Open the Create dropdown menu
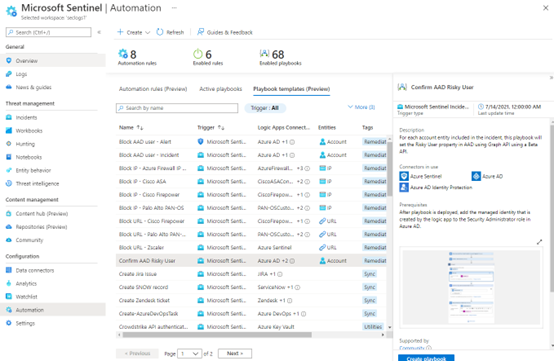The image size is (554, 361). pyautogui.click(x=134, y=32)
